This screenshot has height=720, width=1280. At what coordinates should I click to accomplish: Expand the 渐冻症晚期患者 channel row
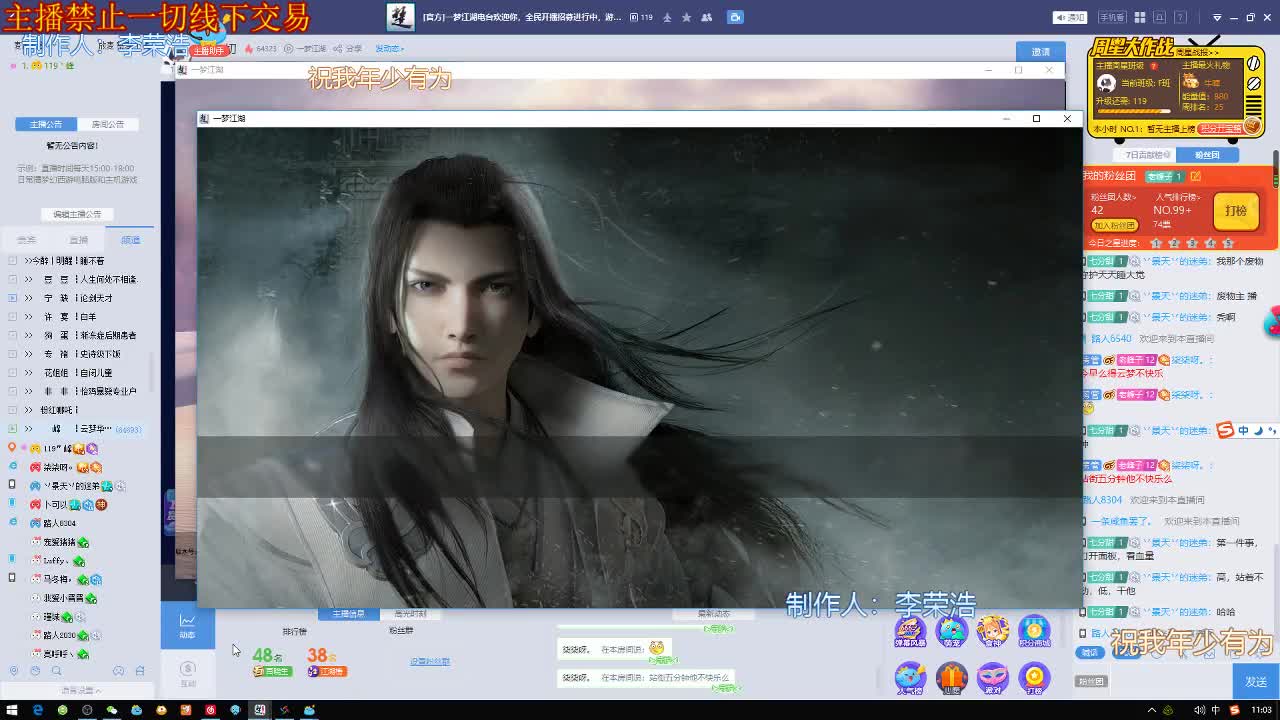pyautogui.click(x=75, y=335)
